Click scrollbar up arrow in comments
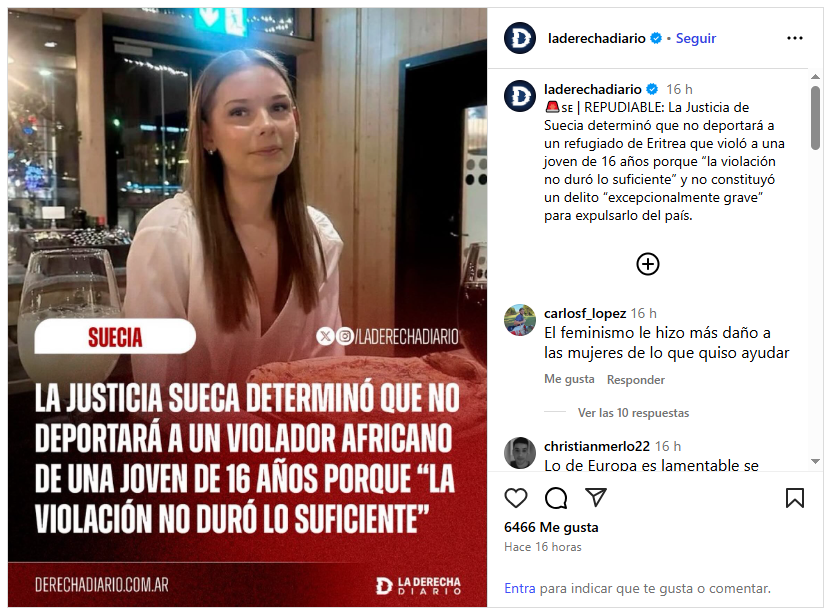The width and height of the screenshot is (831, 613). click(816, 77)
